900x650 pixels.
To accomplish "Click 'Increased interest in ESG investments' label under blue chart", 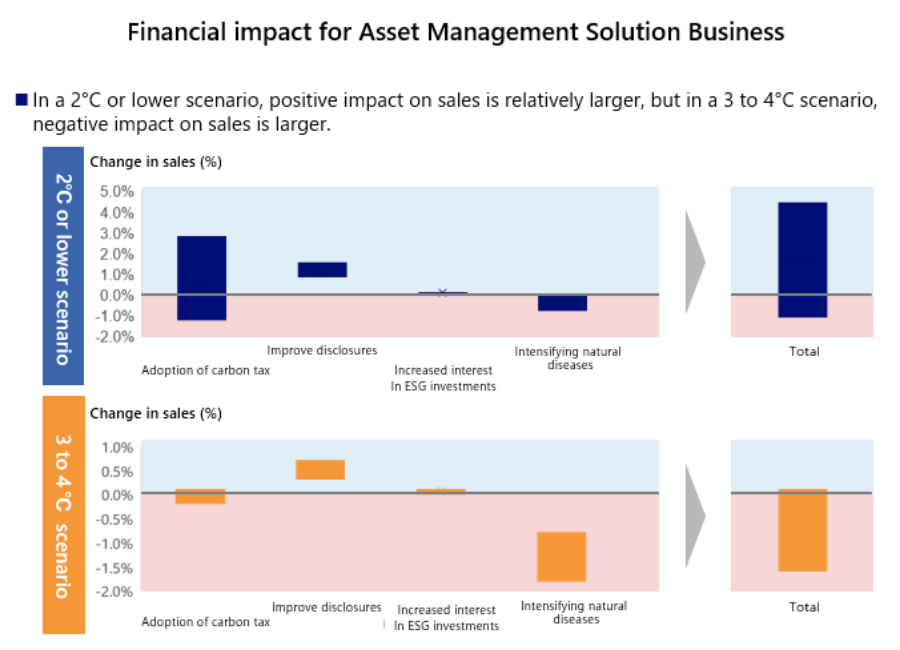I will (442, 378).
